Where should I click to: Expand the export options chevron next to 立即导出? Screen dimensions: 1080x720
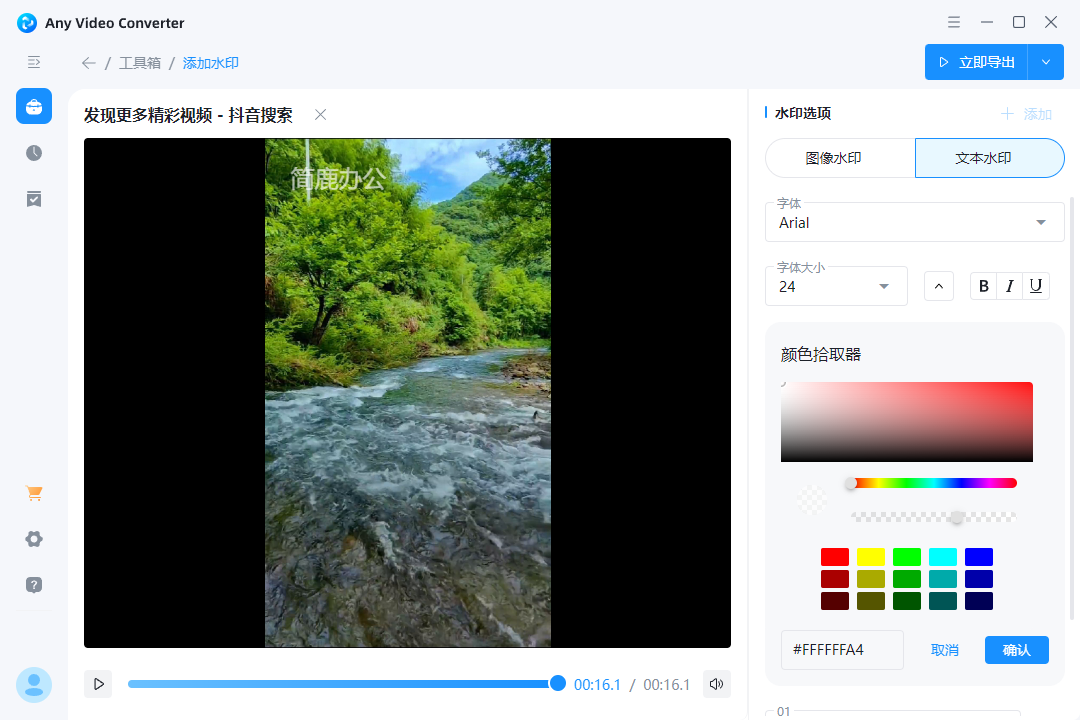1046,61
